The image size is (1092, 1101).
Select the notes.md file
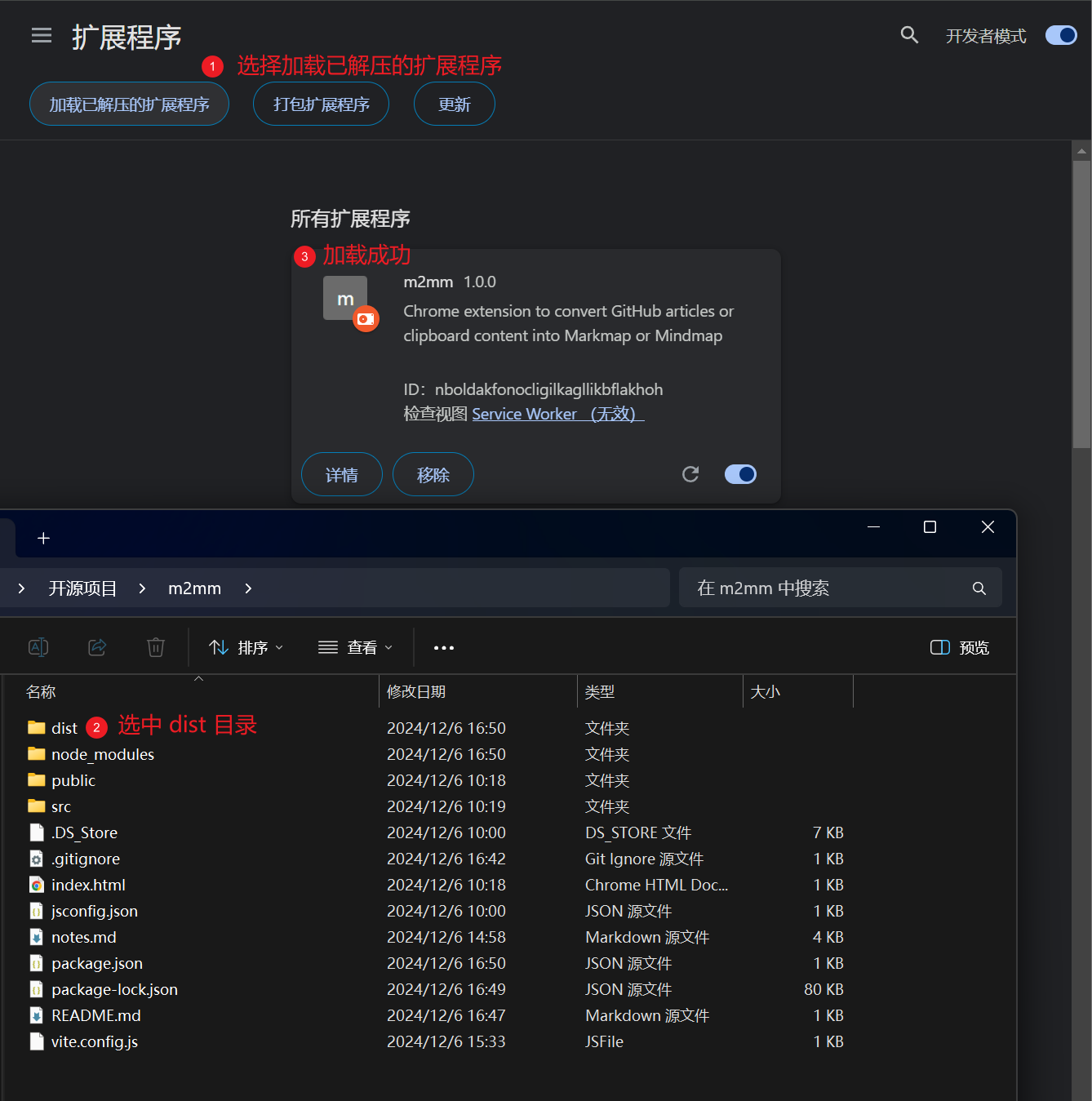[x=84, y=937]
